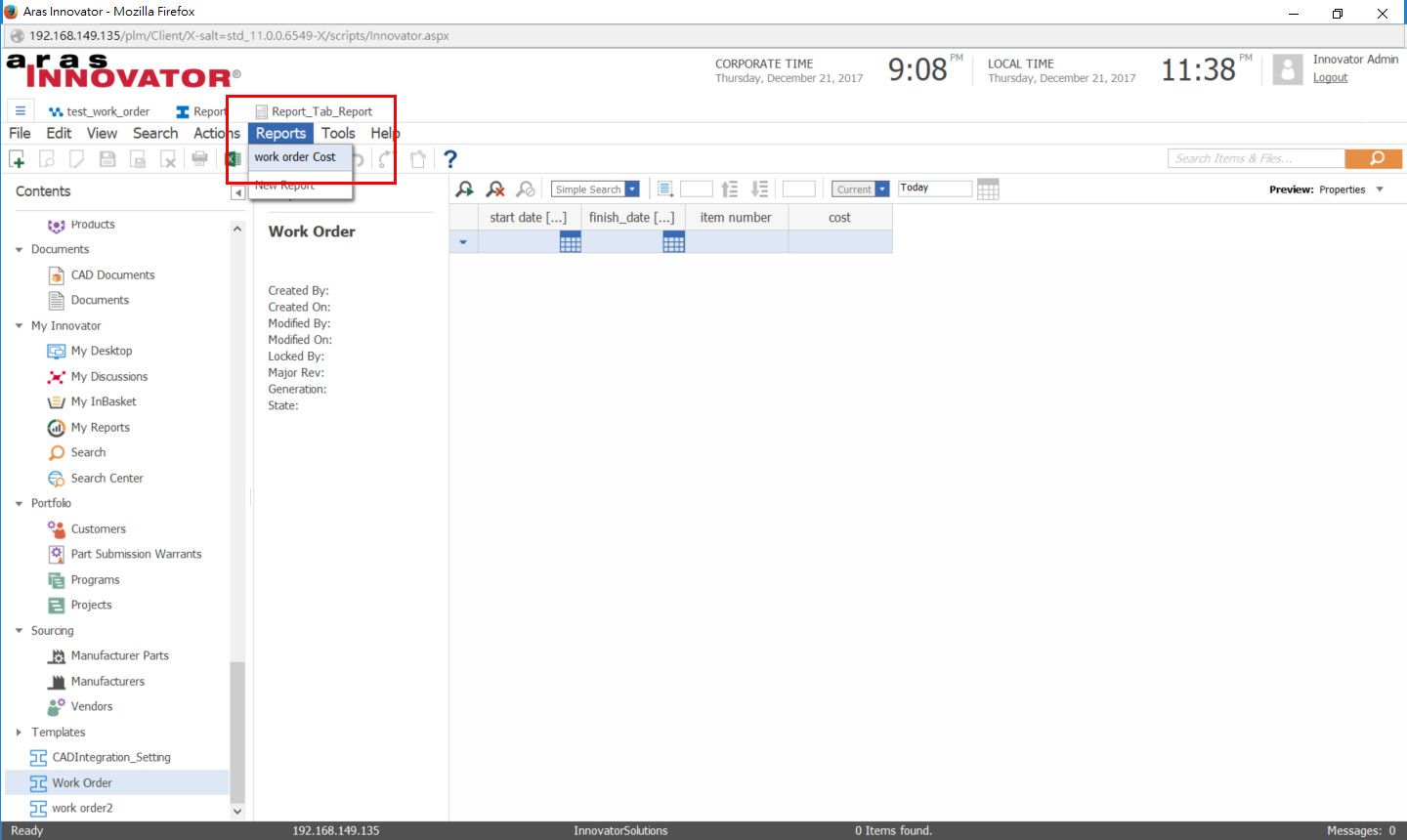Image resolution: width=1407 pixels, height=840 pixels.
Task: Sort by the item number column header
Action: click(736, 218)
